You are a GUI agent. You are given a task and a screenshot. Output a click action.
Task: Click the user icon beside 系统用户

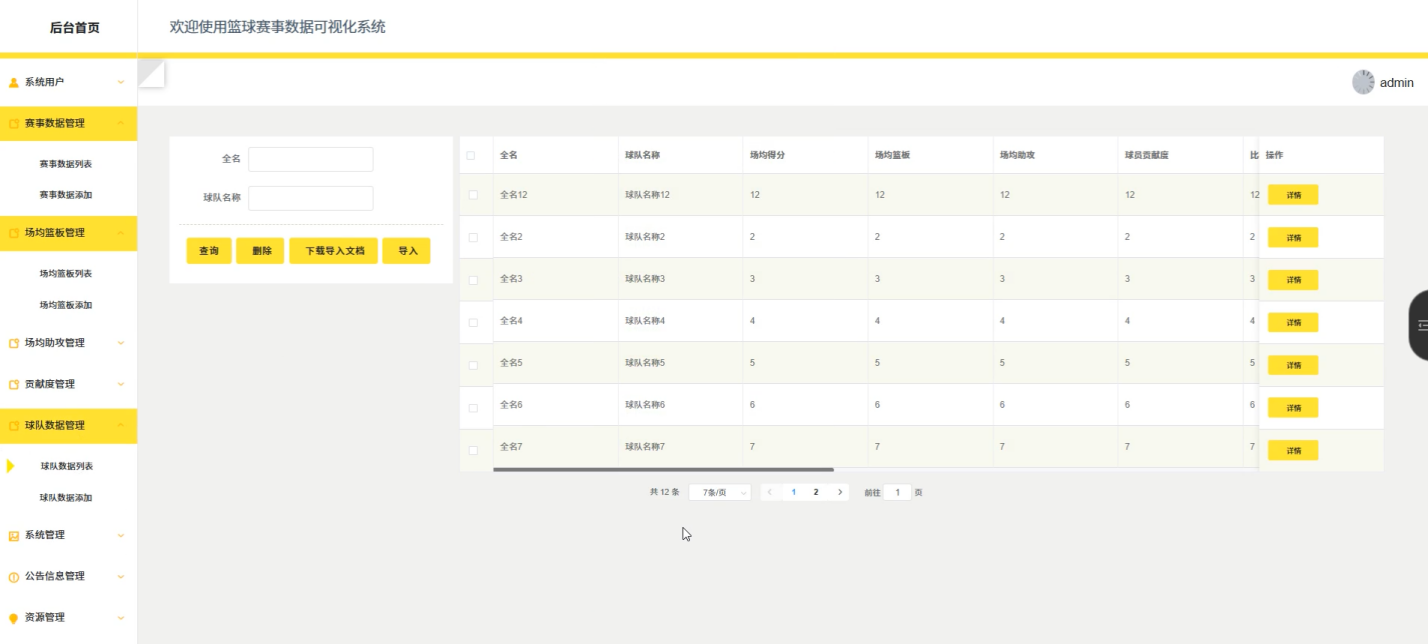tap(14, 82)
